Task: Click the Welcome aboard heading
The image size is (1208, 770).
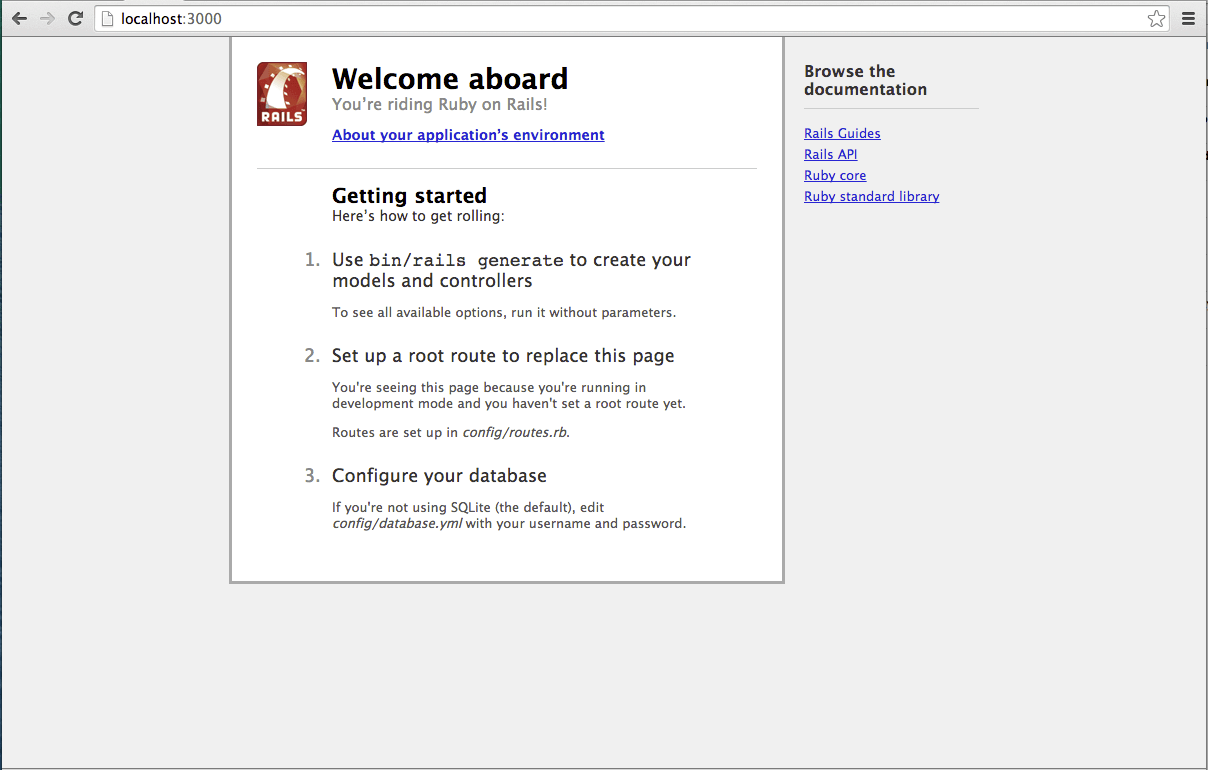Action: click(x=450, y=79)
